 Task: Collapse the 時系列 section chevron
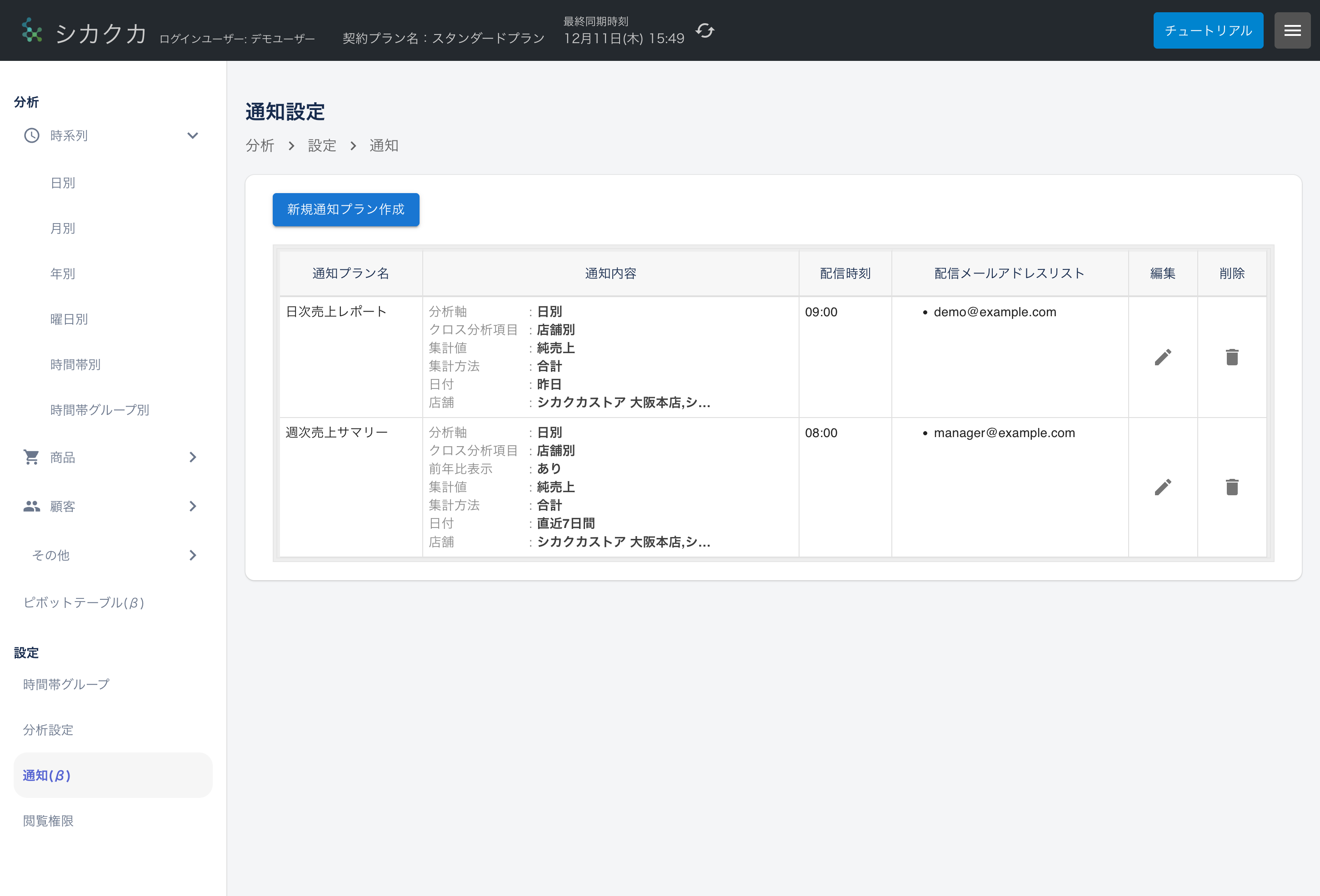tap(193, 136)
